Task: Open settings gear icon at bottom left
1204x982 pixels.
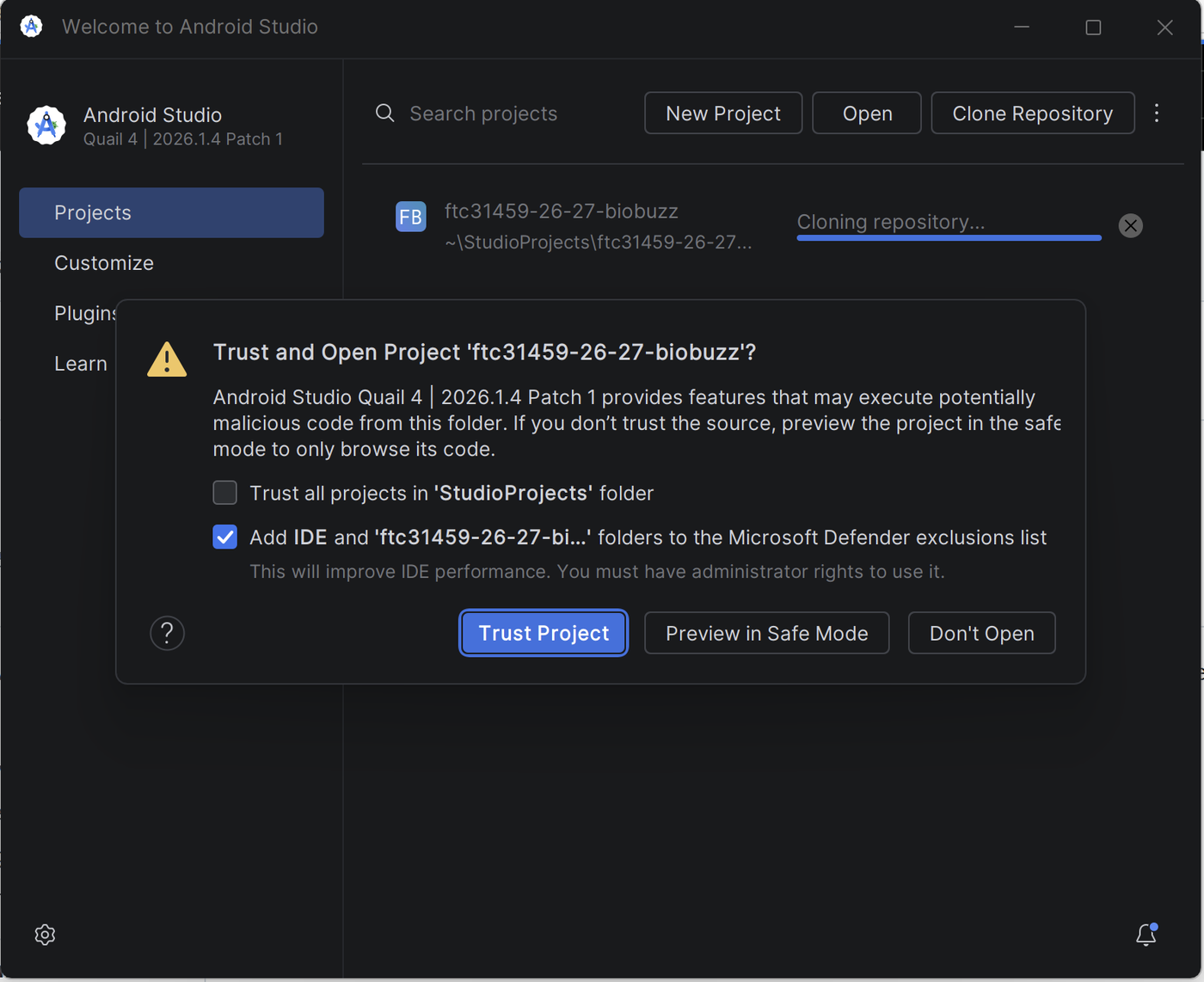Action: pyautogui.click(x=45, y=935)
